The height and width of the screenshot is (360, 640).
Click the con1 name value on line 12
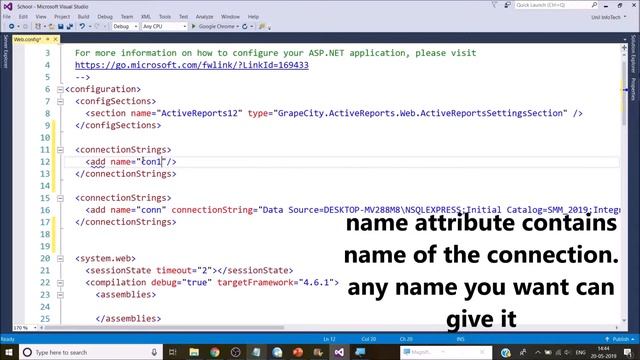[151, 162]
